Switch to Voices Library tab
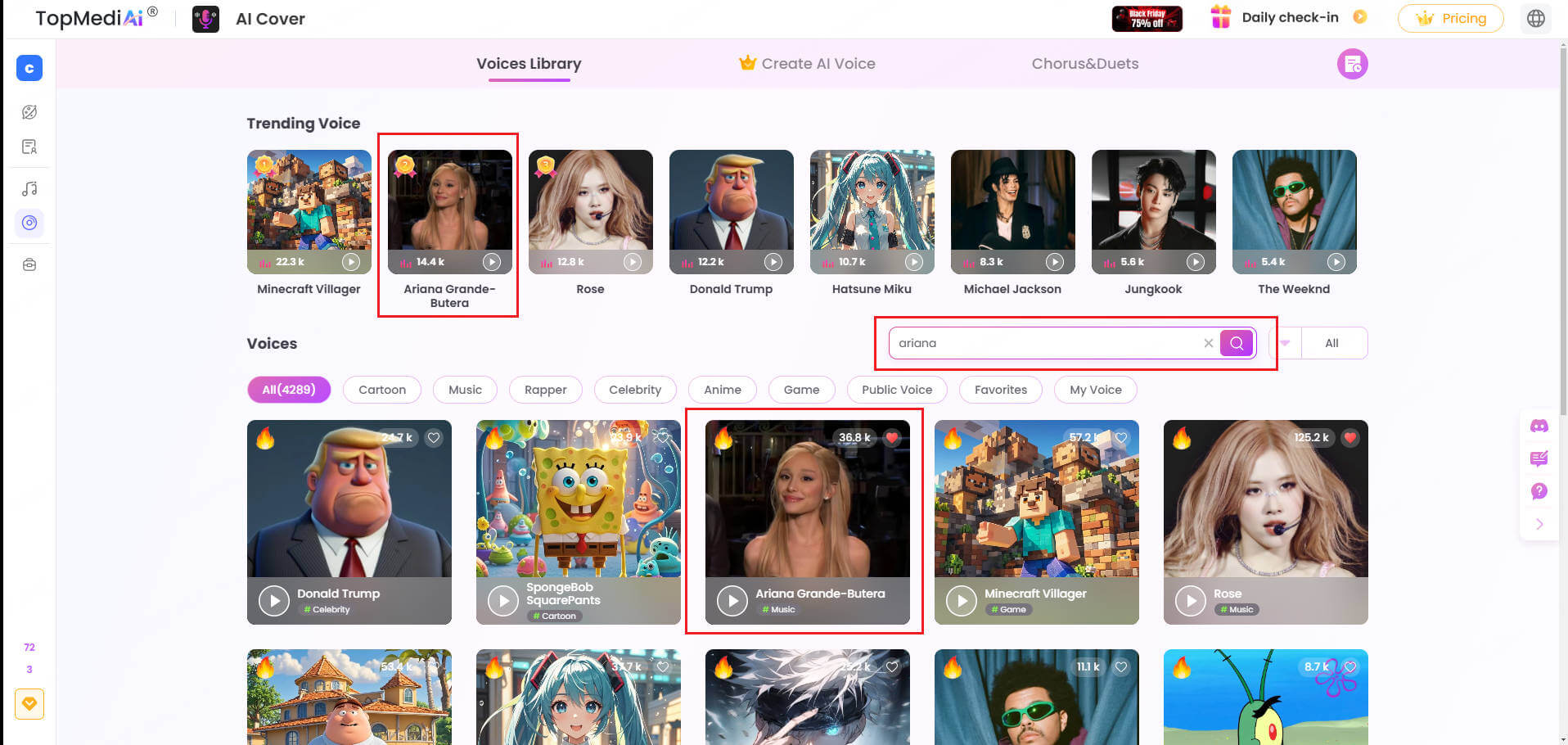The width and height of the screenshot is (1568, 745). [529, 64]
